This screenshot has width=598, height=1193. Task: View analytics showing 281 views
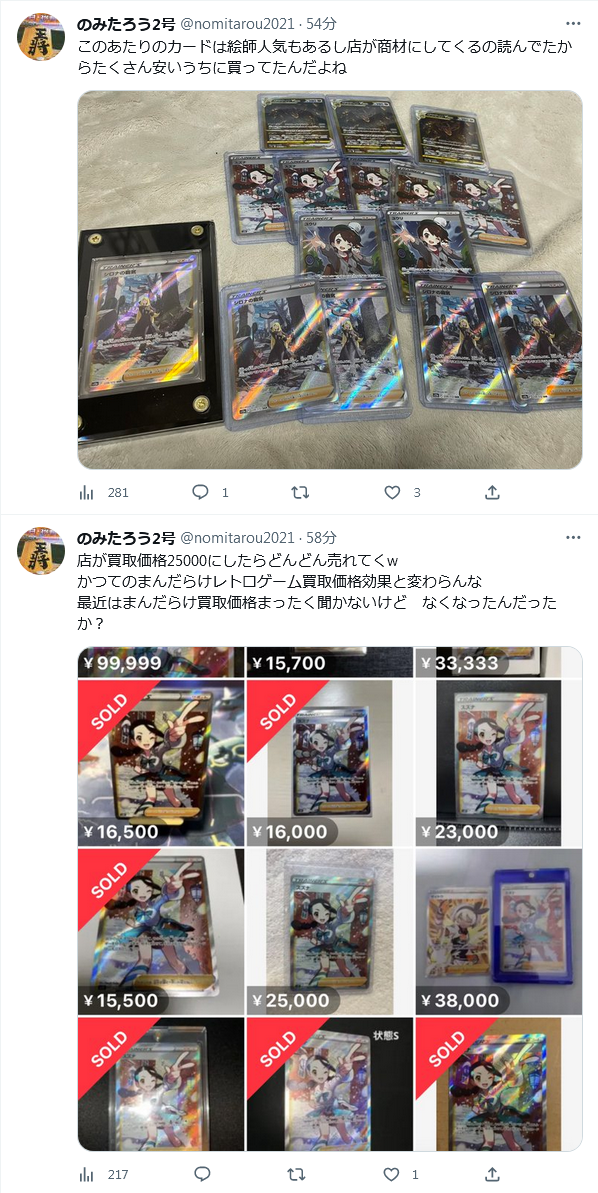pos(103,492)
